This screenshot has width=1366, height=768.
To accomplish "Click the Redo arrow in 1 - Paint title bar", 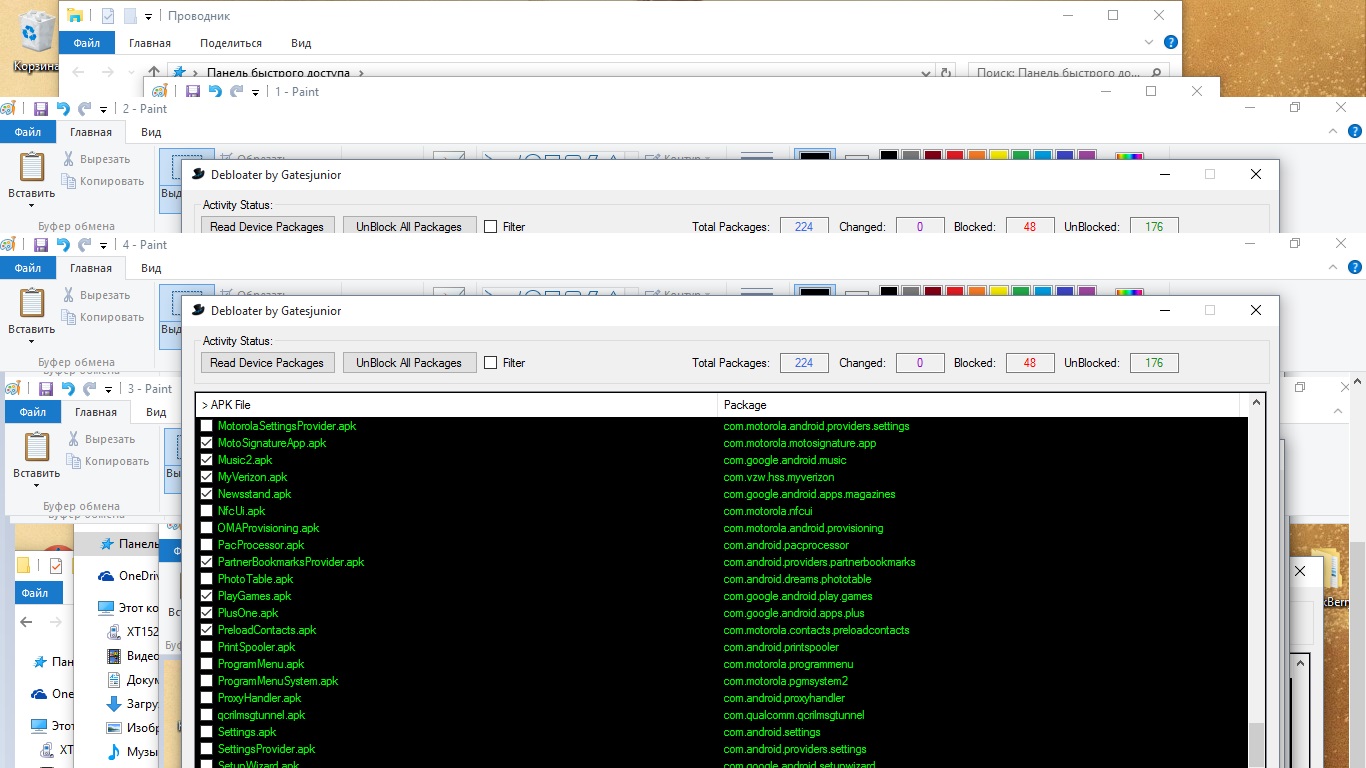I will 237,91.
